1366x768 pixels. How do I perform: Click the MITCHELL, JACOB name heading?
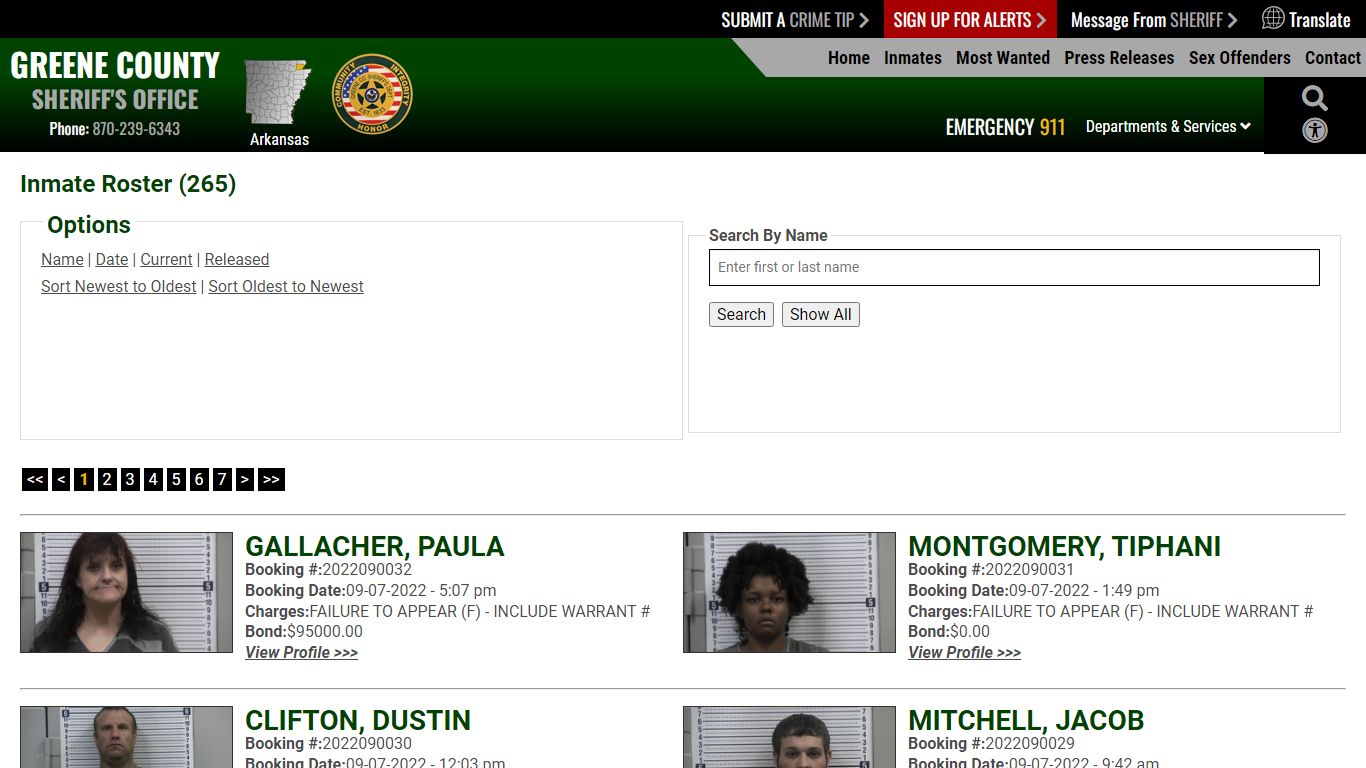click(x=1026, y=720)
